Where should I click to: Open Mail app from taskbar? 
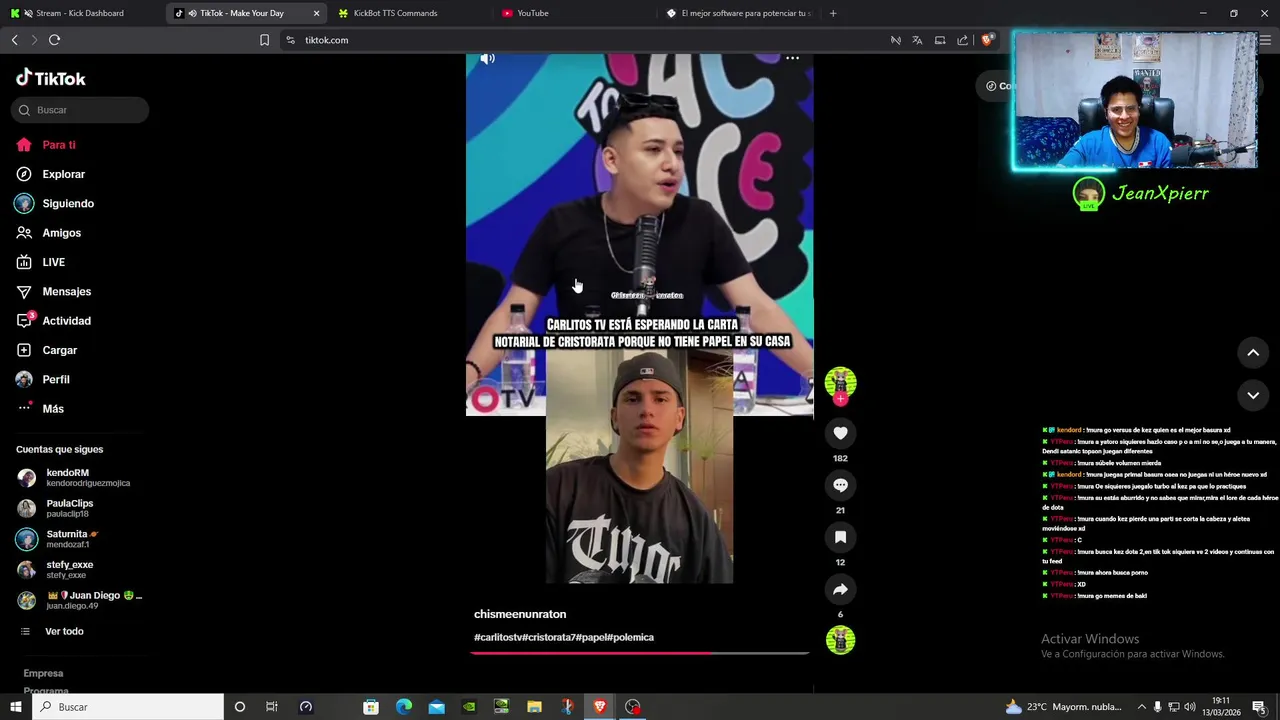click(437, 707)
